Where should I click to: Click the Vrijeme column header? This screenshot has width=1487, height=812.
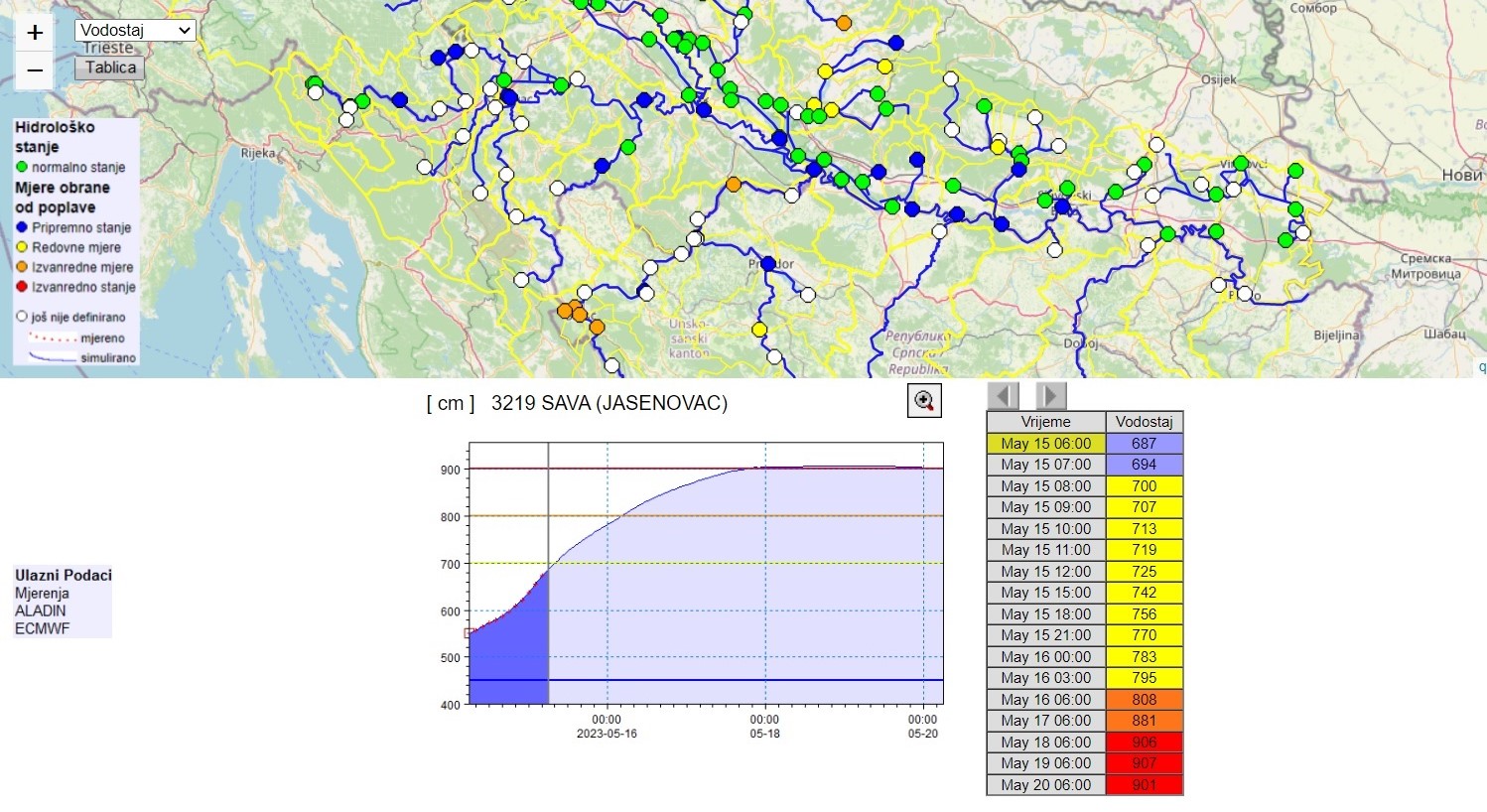click(1045, 422)
